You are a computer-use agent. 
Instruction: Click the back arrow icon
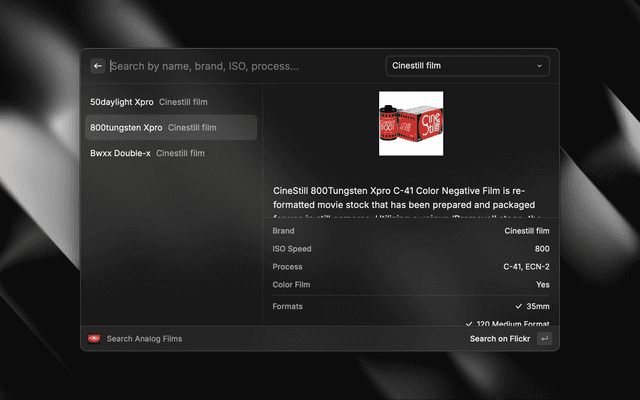point(98,66)
